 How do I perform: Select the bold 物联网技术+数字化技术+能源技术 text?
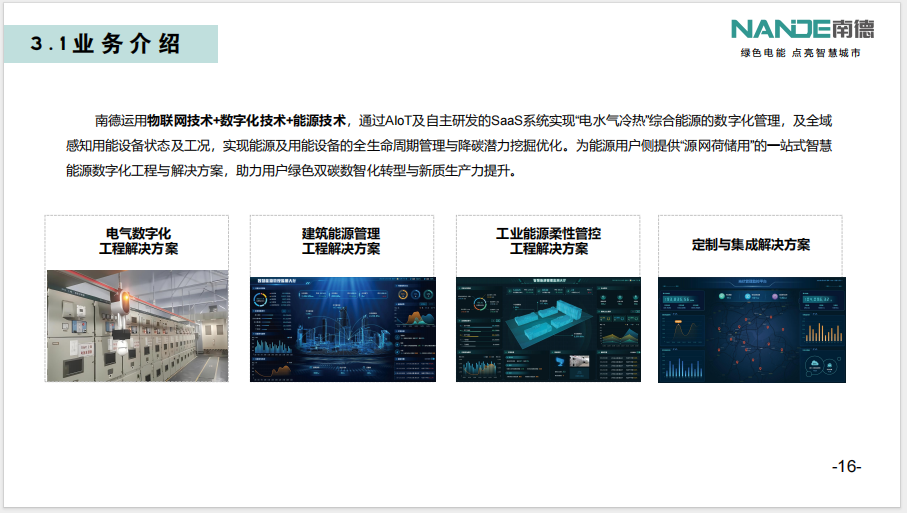(247, 121)
